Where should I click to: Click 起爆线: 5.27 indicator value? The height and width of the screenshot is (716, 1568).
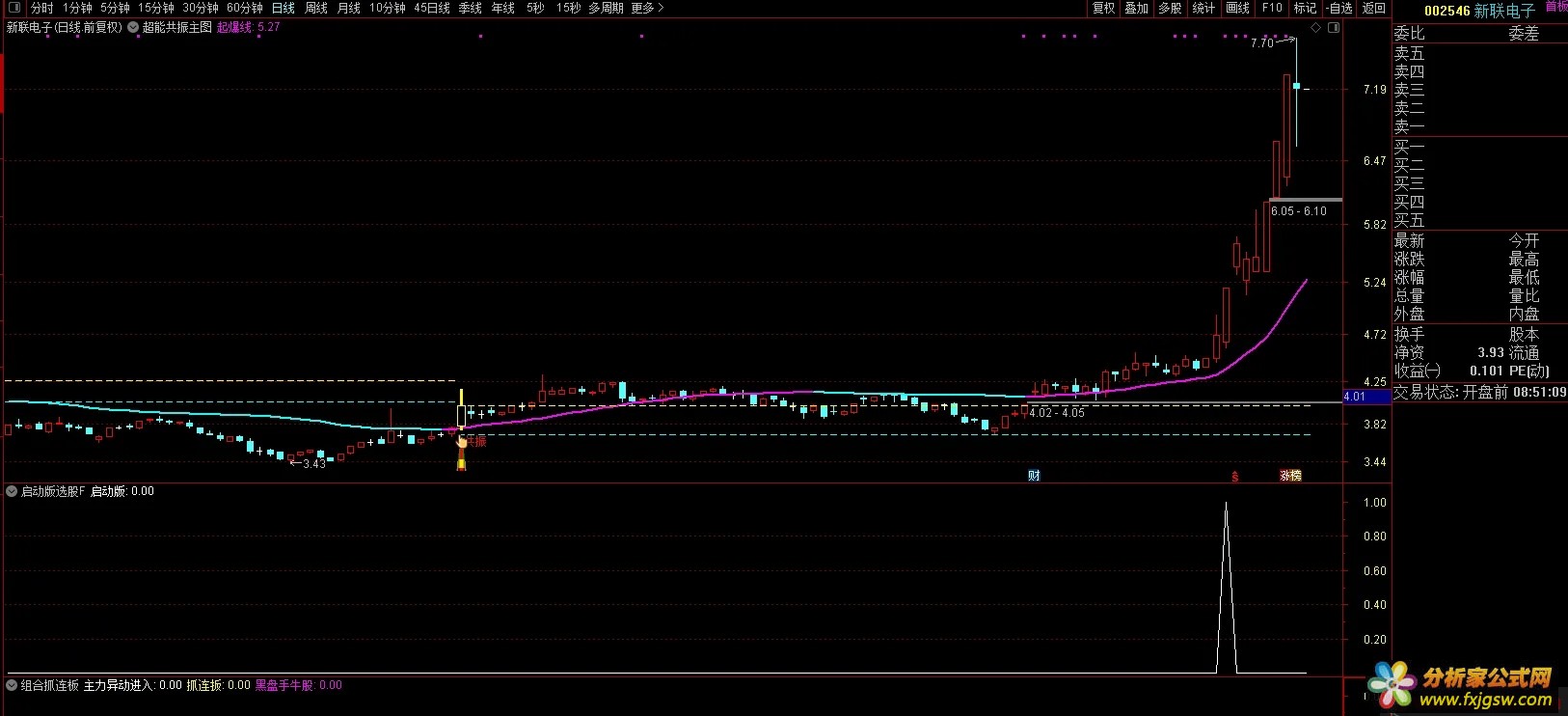point(248,27)
